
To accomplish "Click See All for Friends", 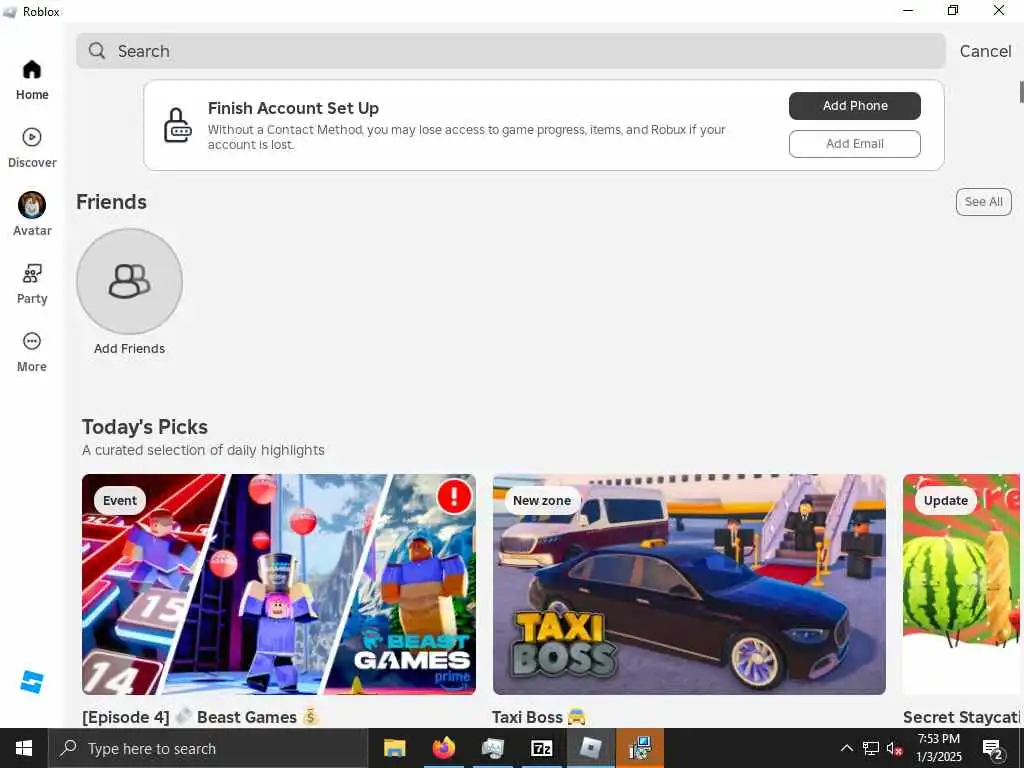I will click(x=984, y=202).
